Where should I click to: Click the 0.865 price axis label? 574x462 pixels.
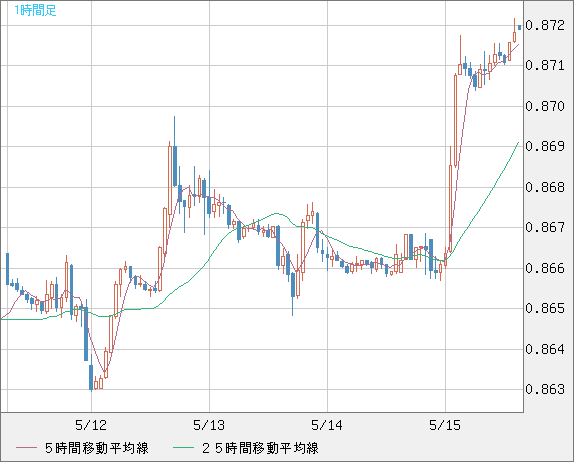tap(545, 308)
